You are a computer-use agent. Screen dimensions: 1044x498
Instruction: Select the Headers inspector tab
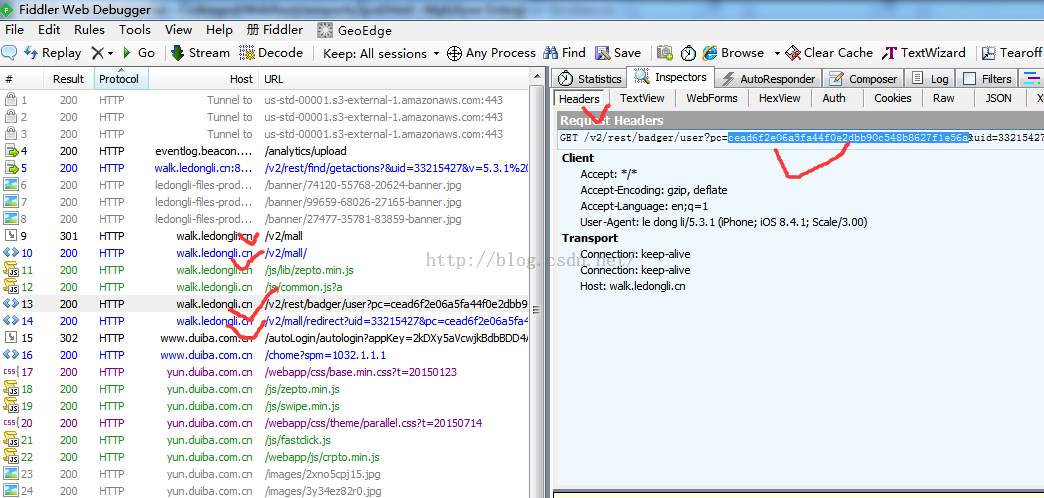[x=579, y=99]
